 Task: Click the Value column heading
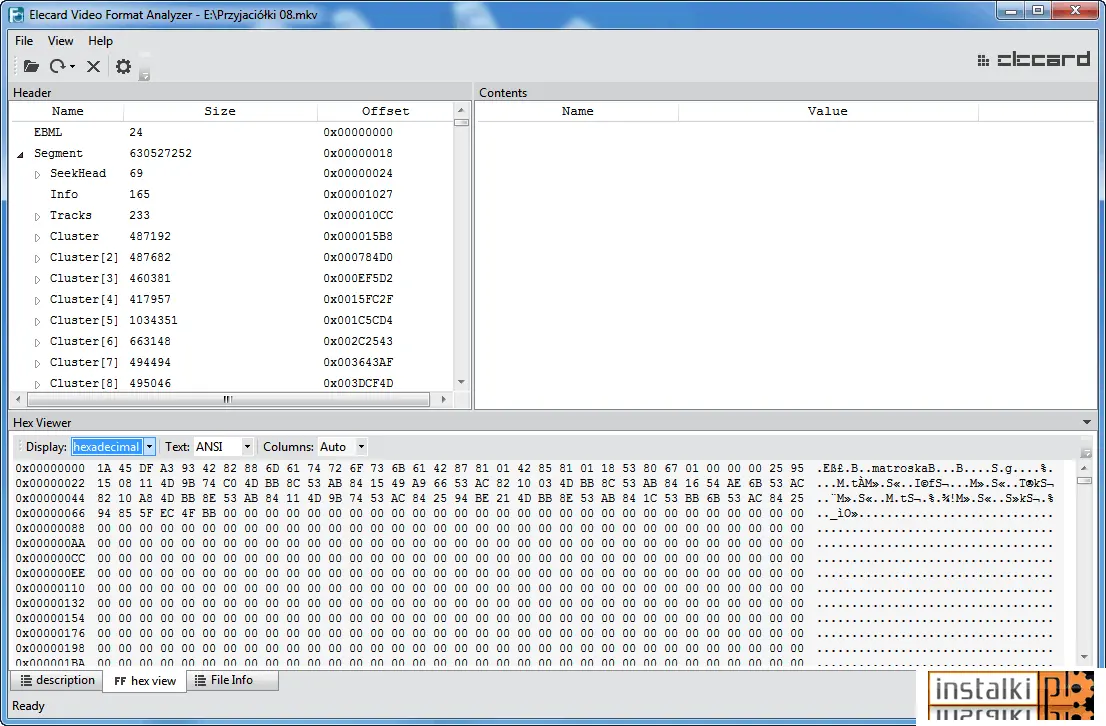828,111
